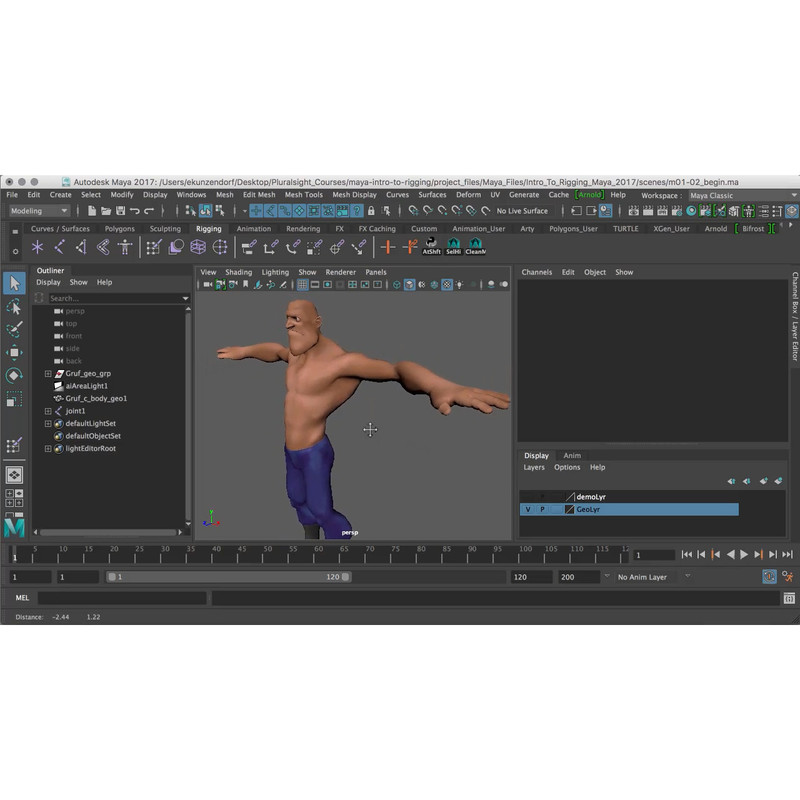Click the Outliner search field
Viewport: 800px width, 800px height.
112,298
